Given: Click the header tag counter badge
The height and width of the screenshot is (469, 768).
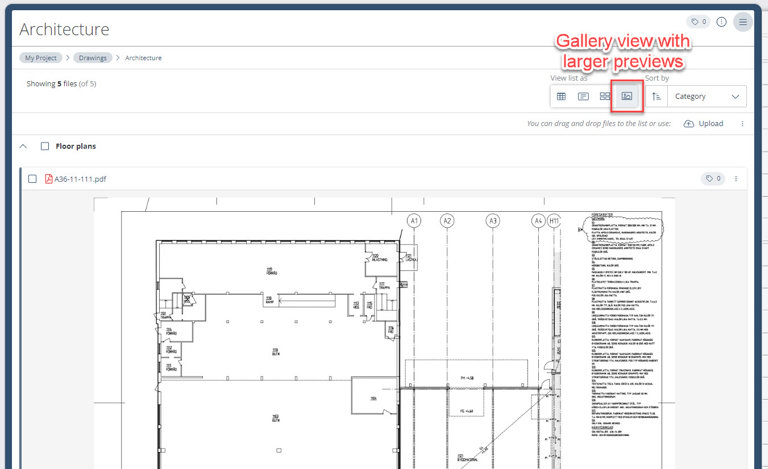Looking at the screenshot, I should (698, 22).
